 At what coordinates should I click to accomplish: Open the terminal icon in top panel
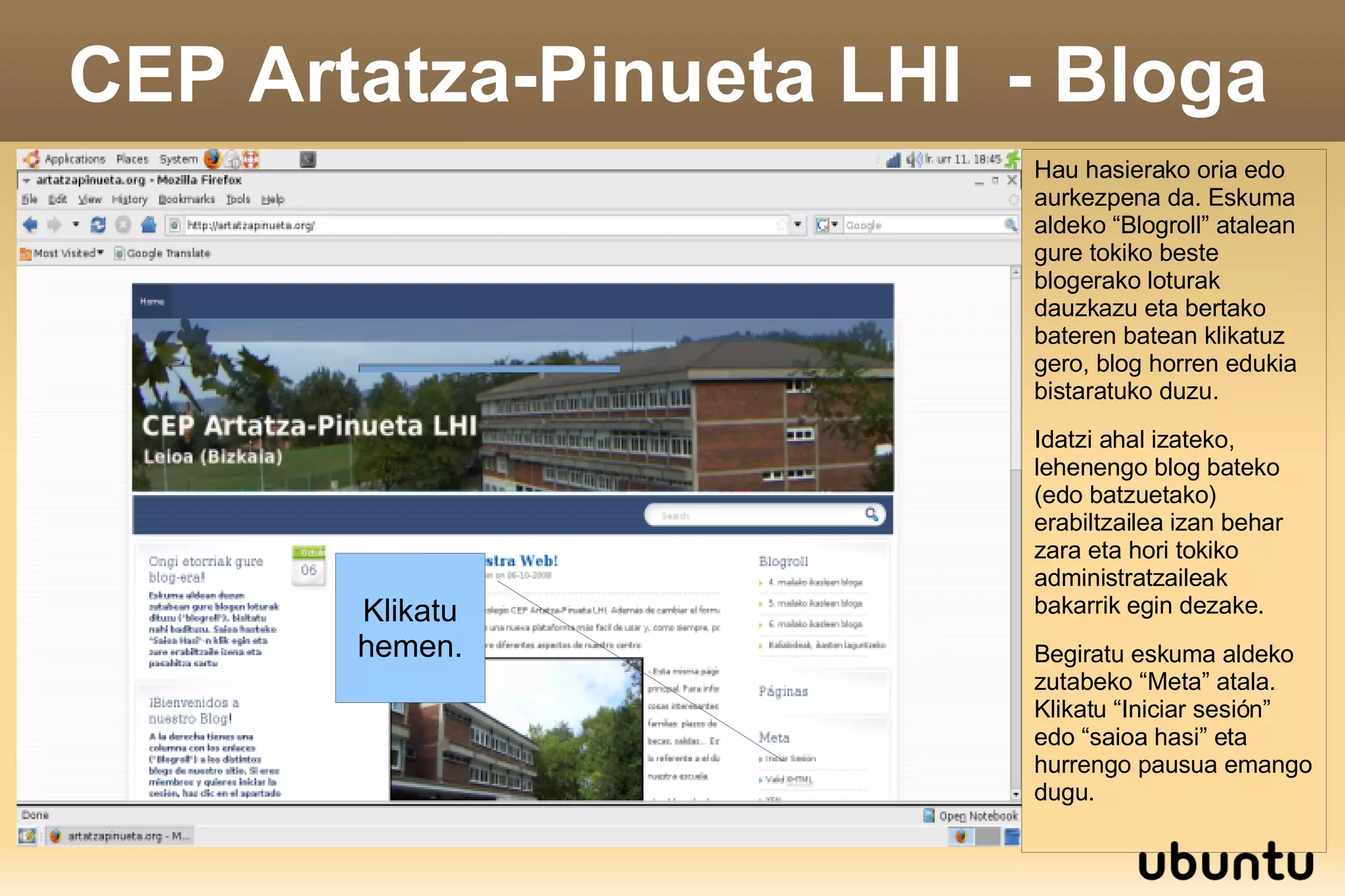(x=307, y=160)
